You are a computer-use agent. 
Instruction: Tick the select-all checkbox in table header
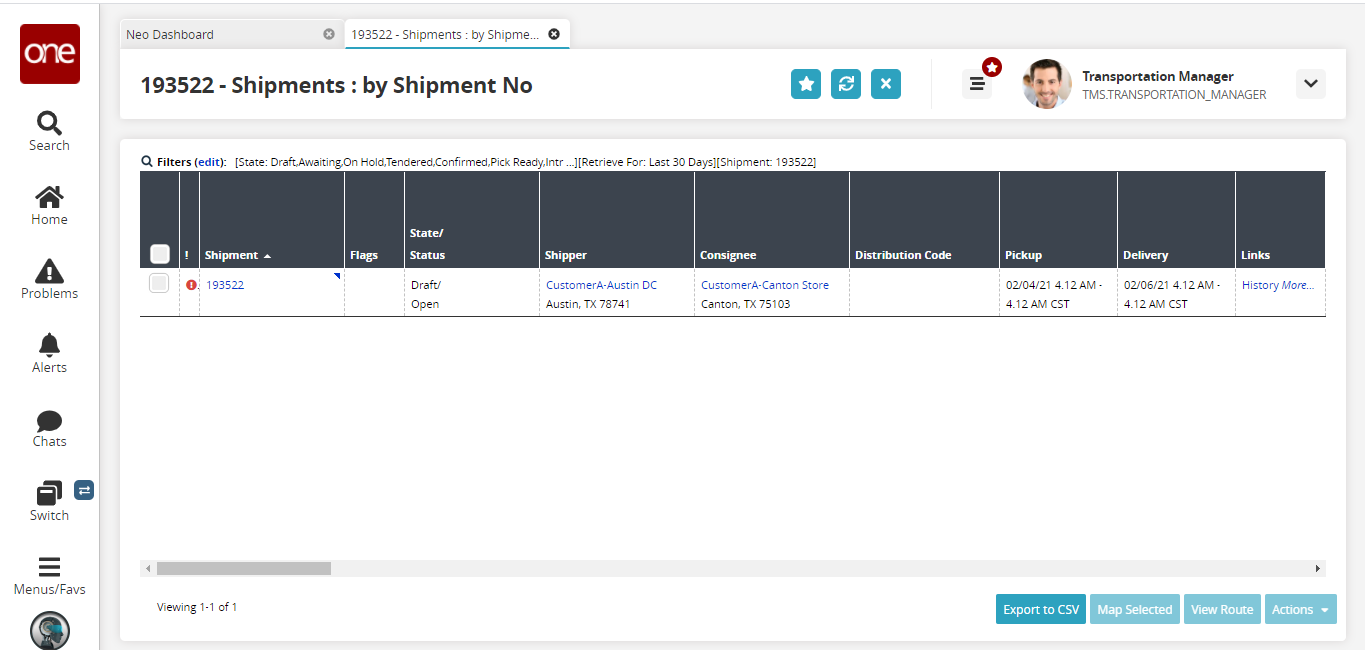[x=159, y=254]
